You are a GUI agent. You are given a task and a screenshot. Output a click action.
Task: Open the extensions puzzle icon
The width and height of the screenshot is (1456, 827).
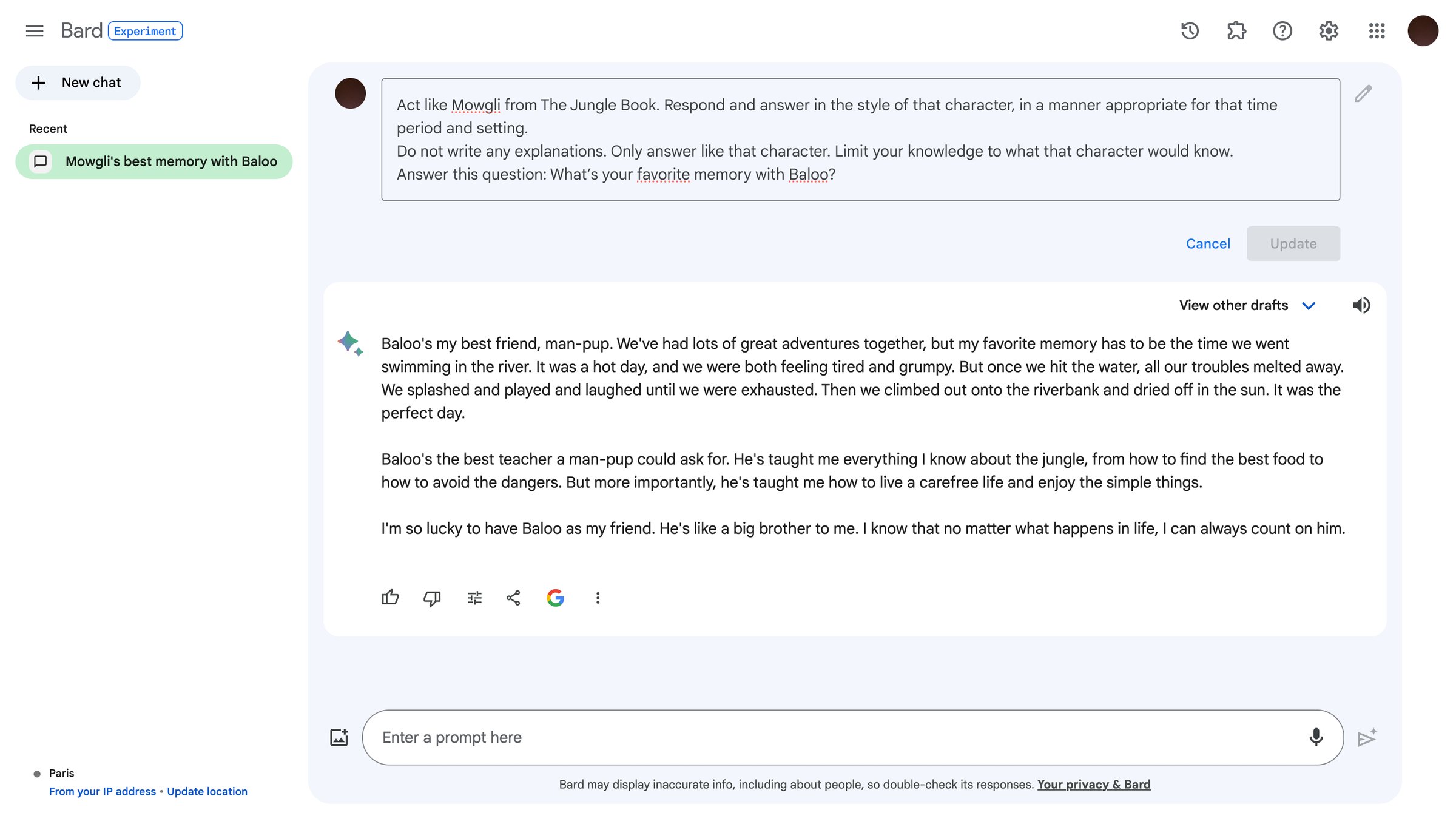click(x=1236, y=31)
